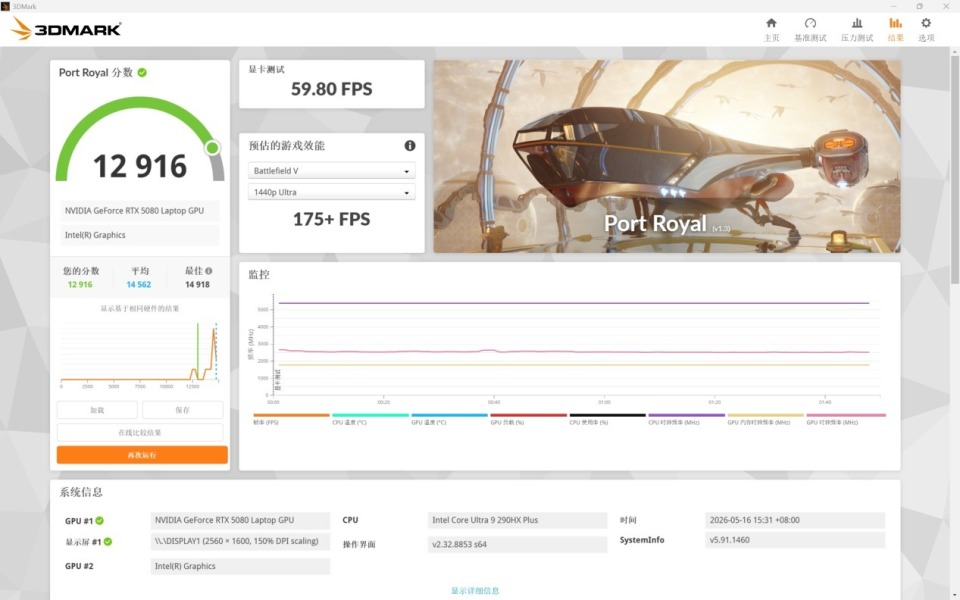The width and height of the screenshot is (960, 600).
Task: Open info icon beside 预估的游戏效能
Action: 410,145
